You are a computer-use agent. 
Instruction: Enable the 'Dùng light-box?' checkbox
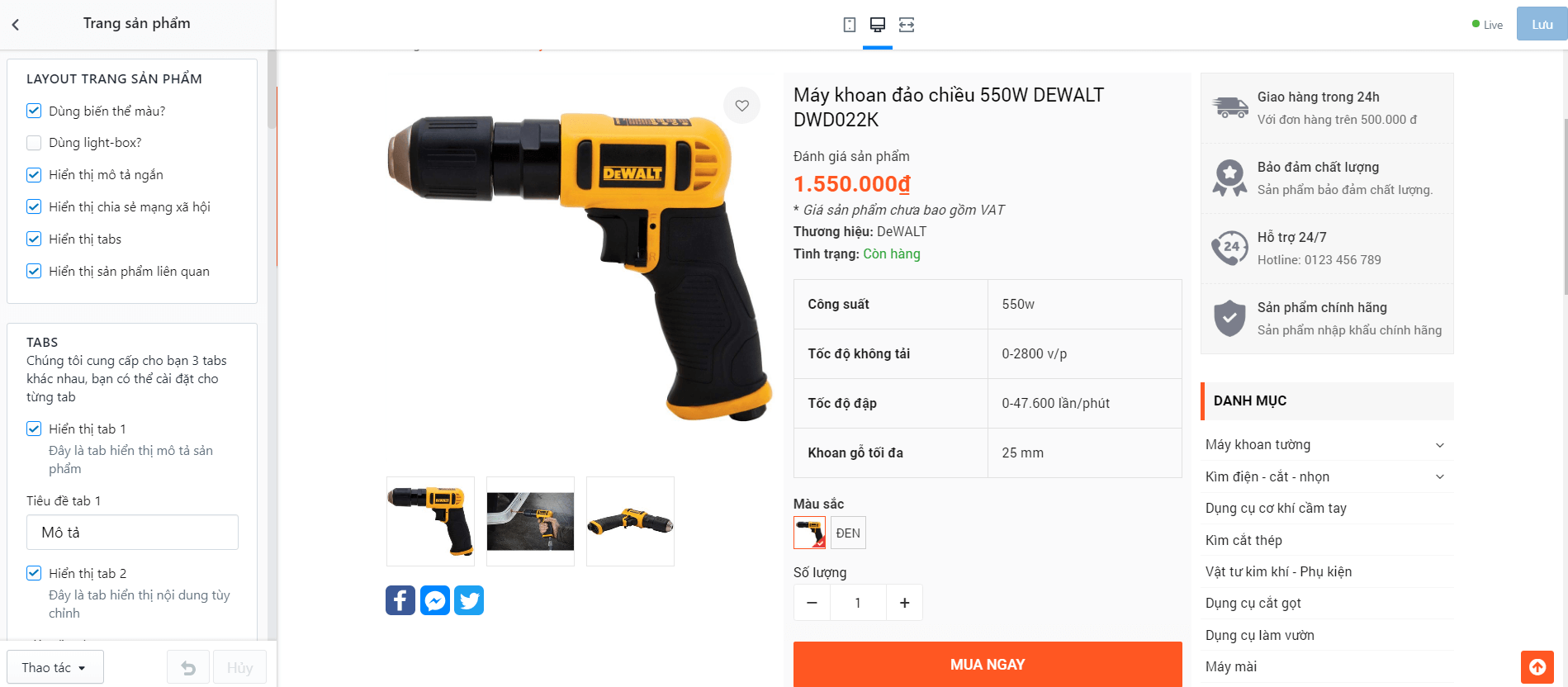point(34,143)
